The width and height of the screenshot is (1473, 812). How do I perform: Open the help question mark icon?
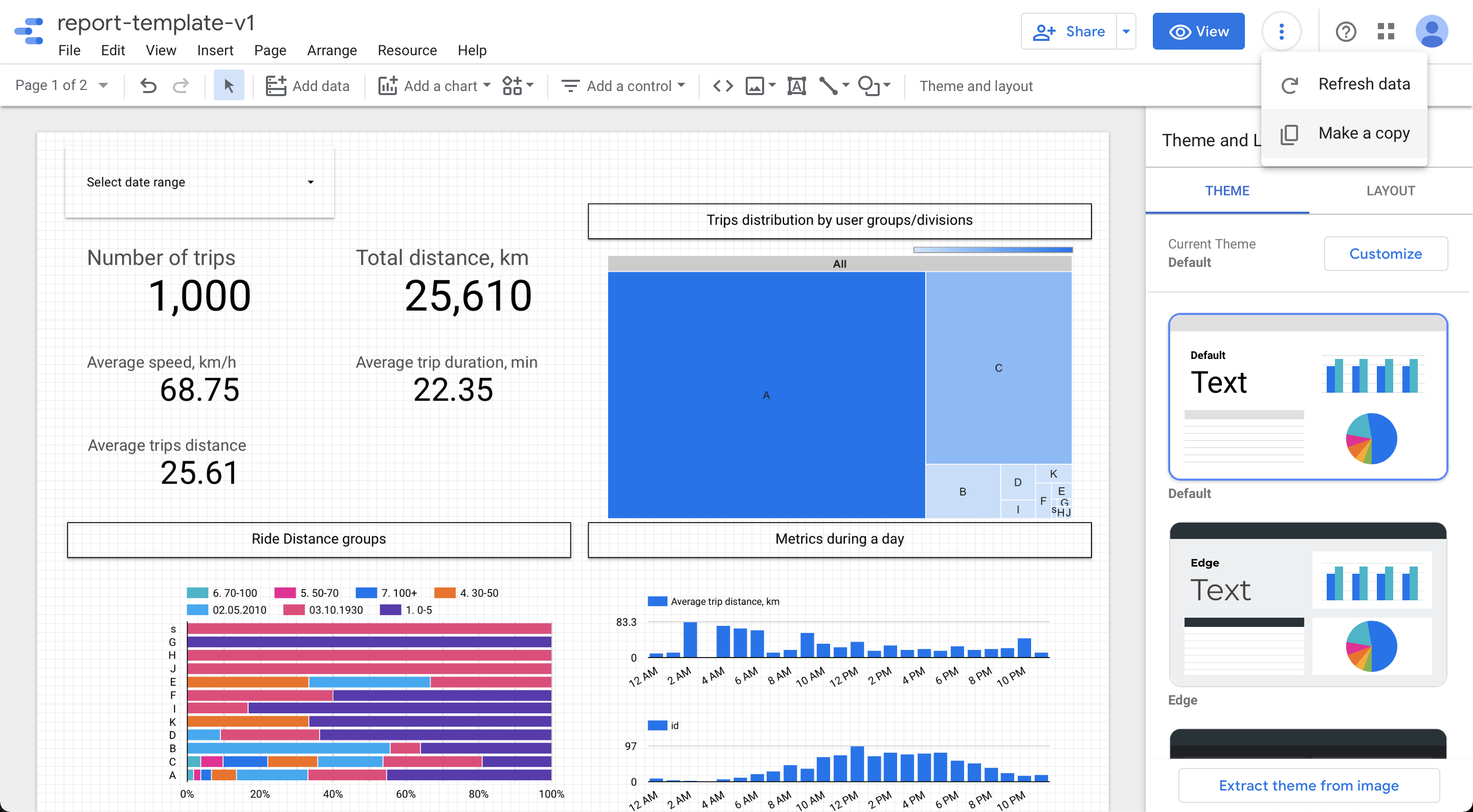tap(1346, 32)
